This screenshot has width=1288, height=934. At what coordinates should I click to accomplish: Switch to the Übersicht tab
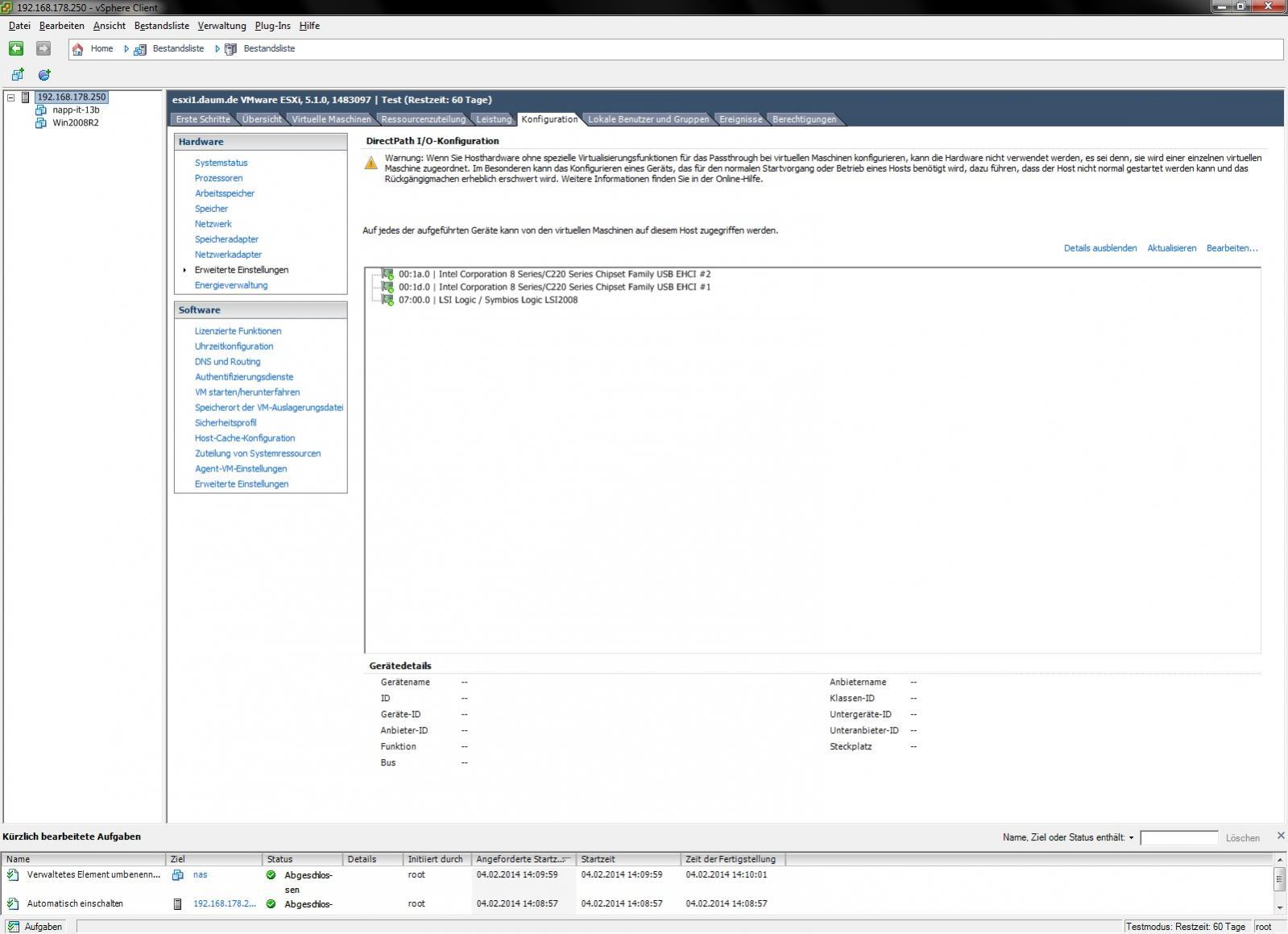[262, 119]
